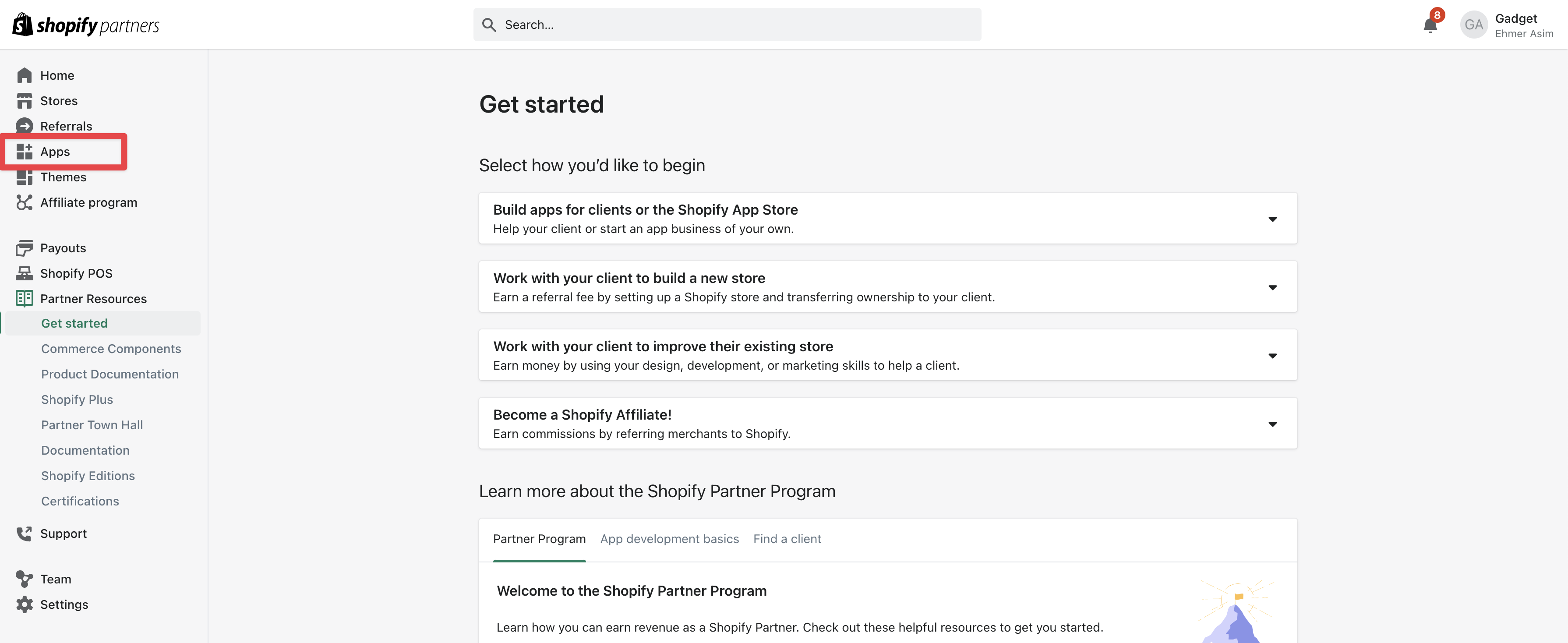Open the Find a client tab
The image size is (1568, 643).
[x=787, y=539]
